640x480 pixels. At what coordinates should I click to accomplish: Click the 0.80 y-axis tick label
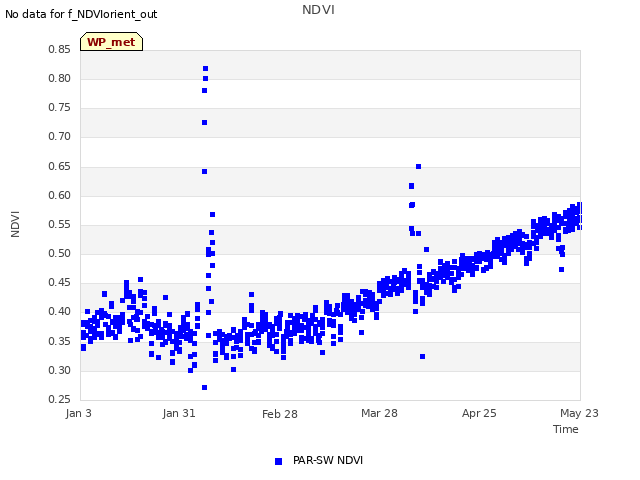coord(60,78)
